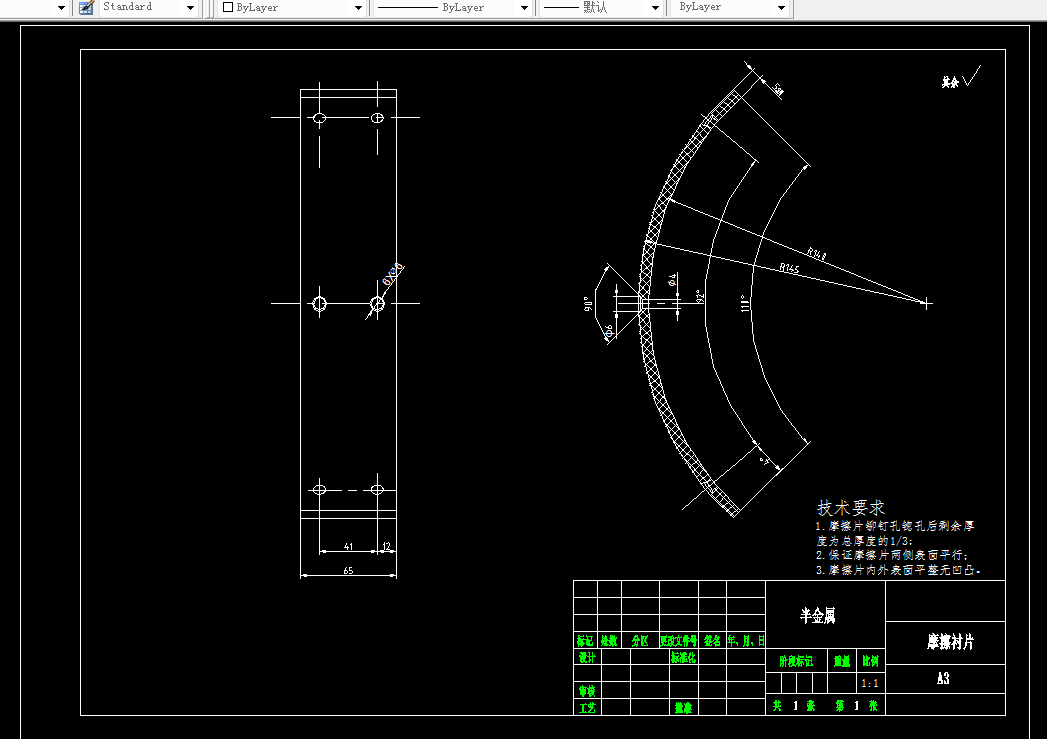Select the 重量 title block label
The width and height of the screenshot is (1047, 739).
pos(842,662)
